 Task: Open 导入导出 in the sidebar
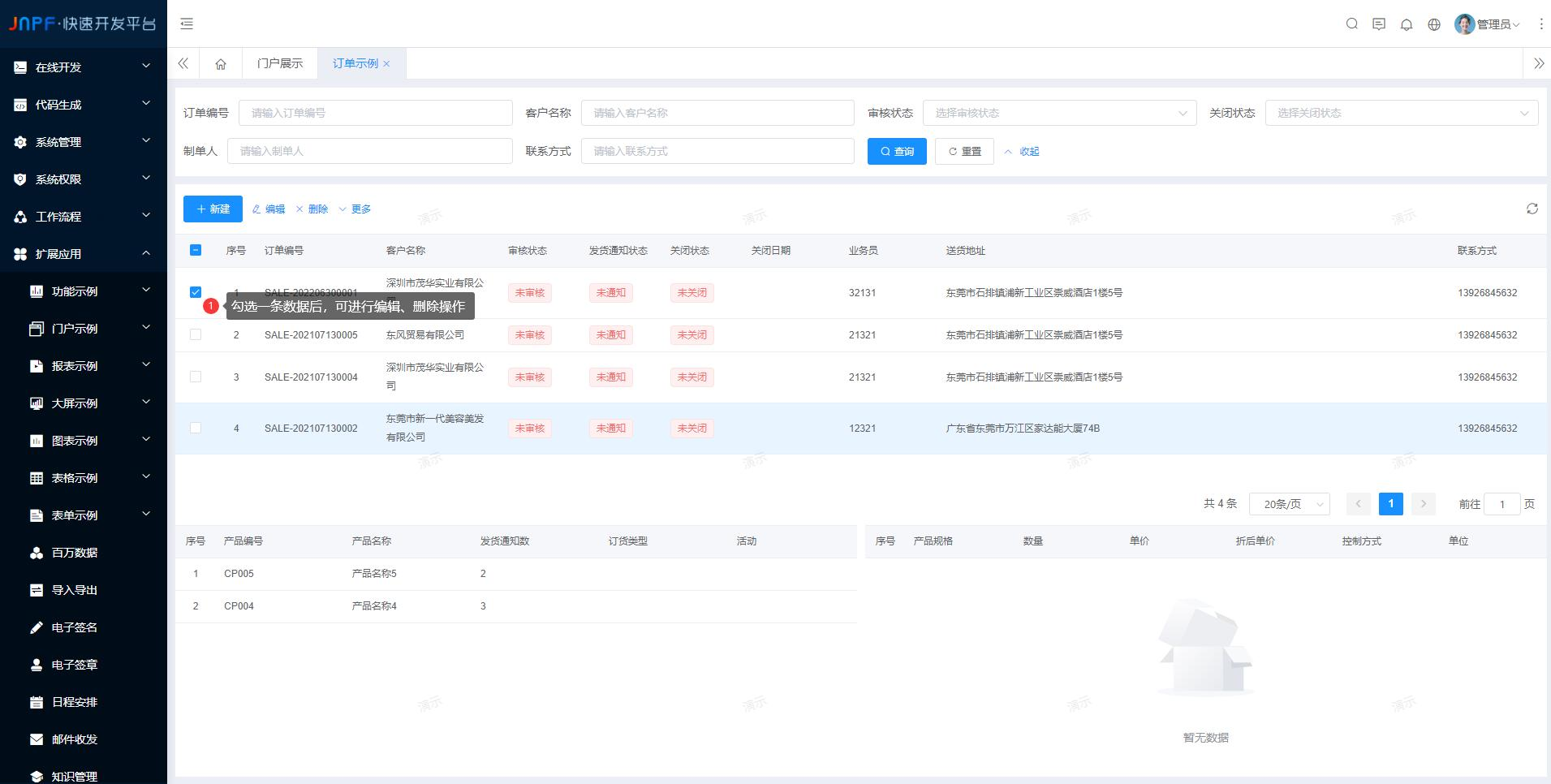tap(84, 590)
